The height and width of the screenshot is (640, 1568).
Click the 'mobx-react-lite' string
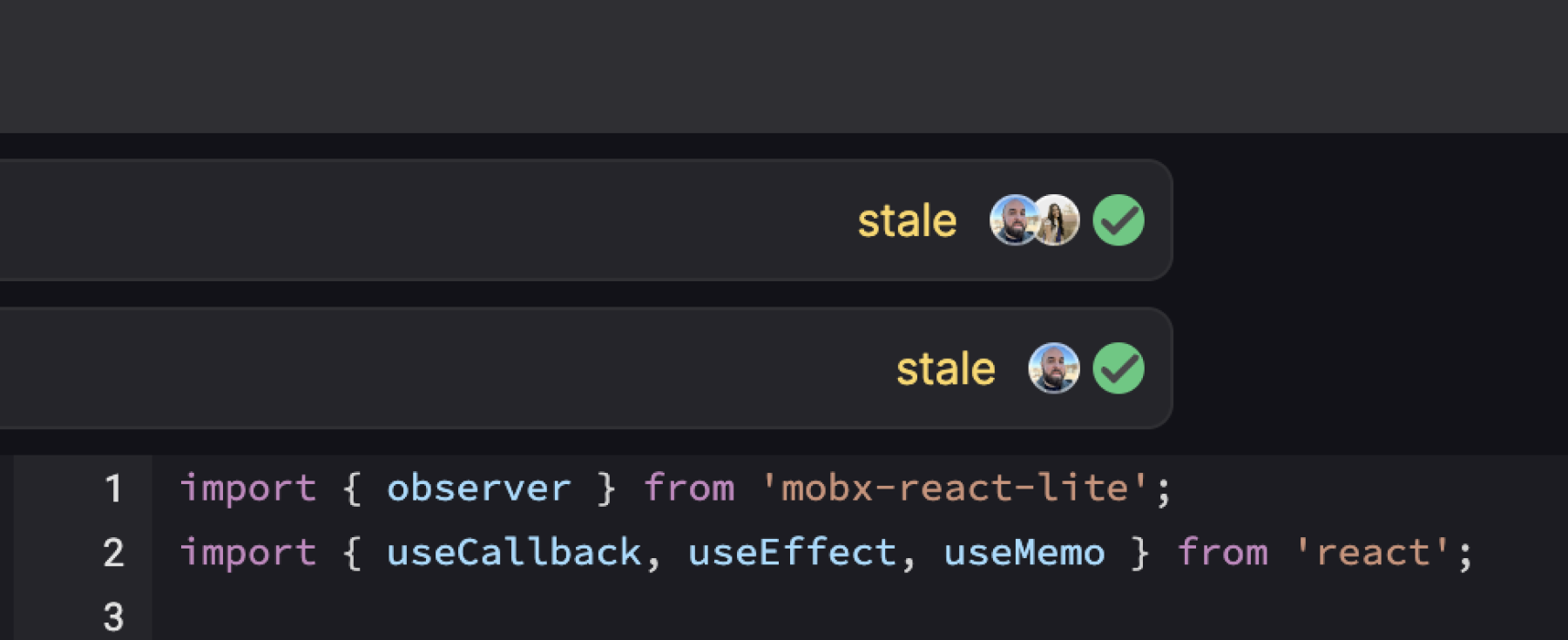[956, 488]
